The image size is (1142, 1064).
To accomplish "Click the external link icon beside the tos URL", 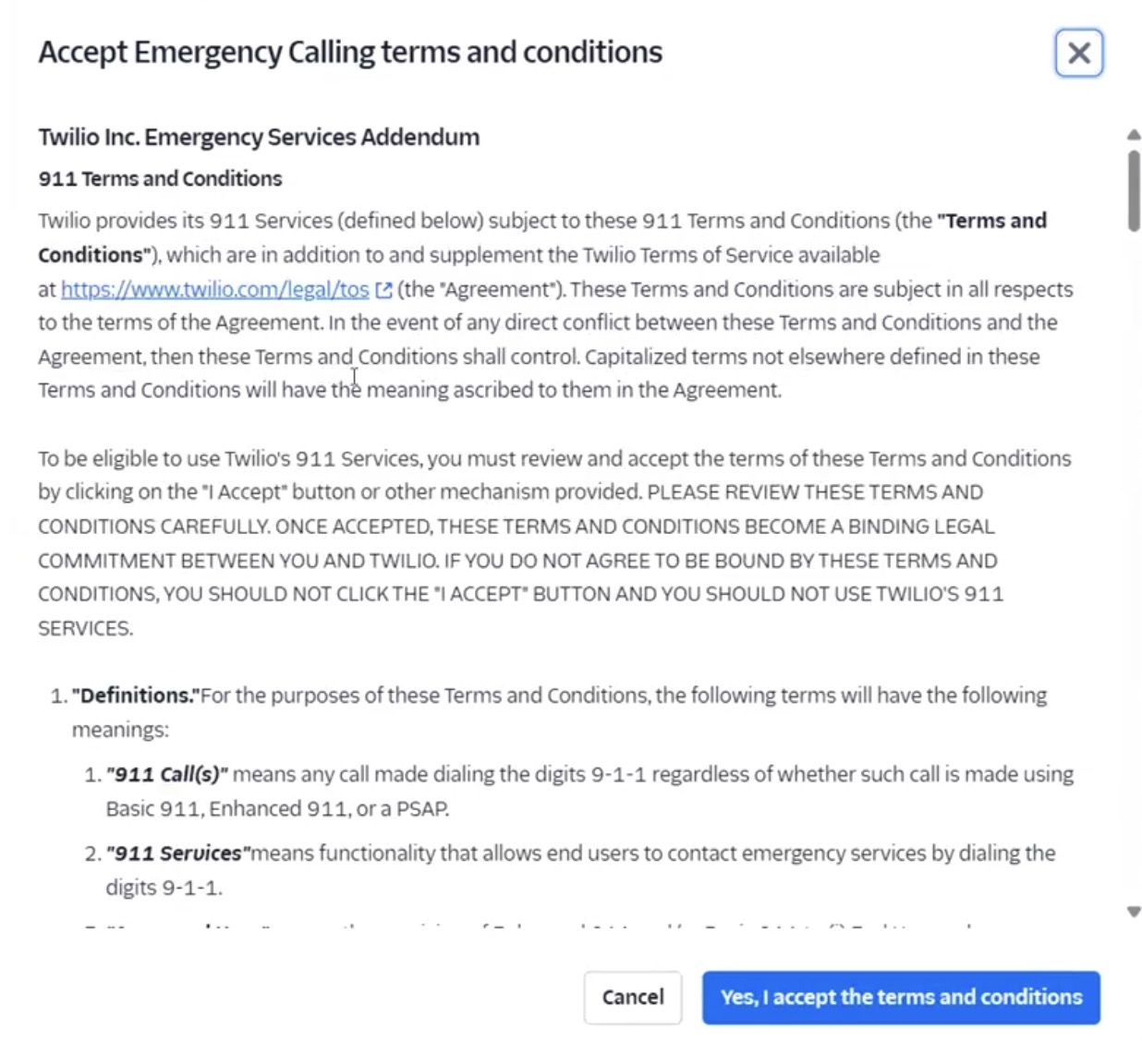I will (x=384, y=290).
